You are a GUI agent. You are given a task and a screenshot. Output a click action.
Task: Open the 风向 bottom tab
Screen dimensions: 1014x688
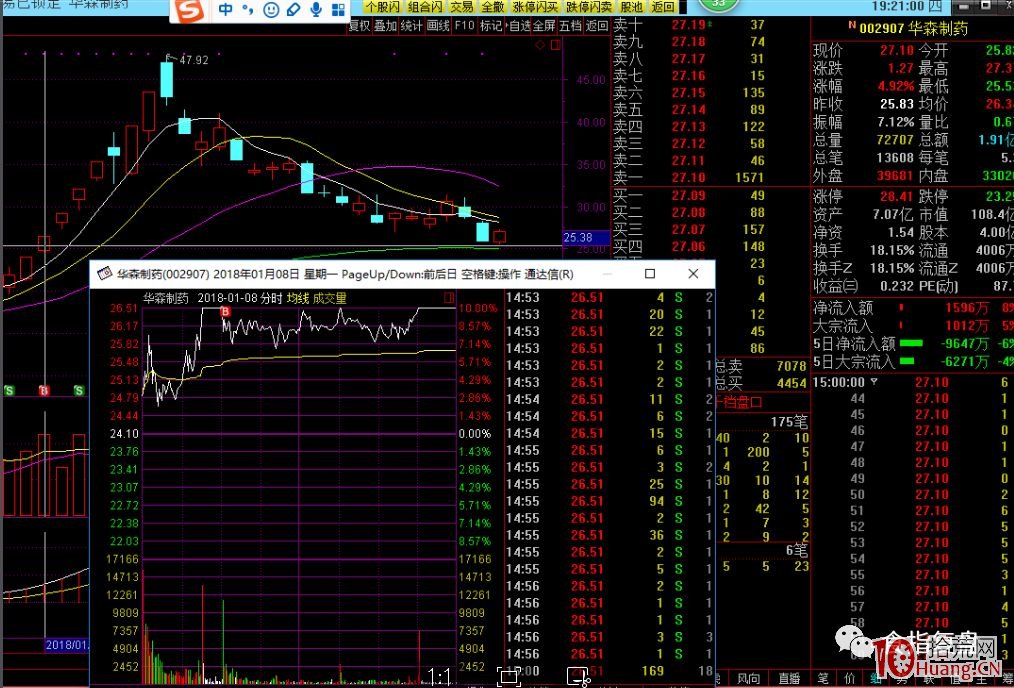pyautogui.click(x=748, y=680)
